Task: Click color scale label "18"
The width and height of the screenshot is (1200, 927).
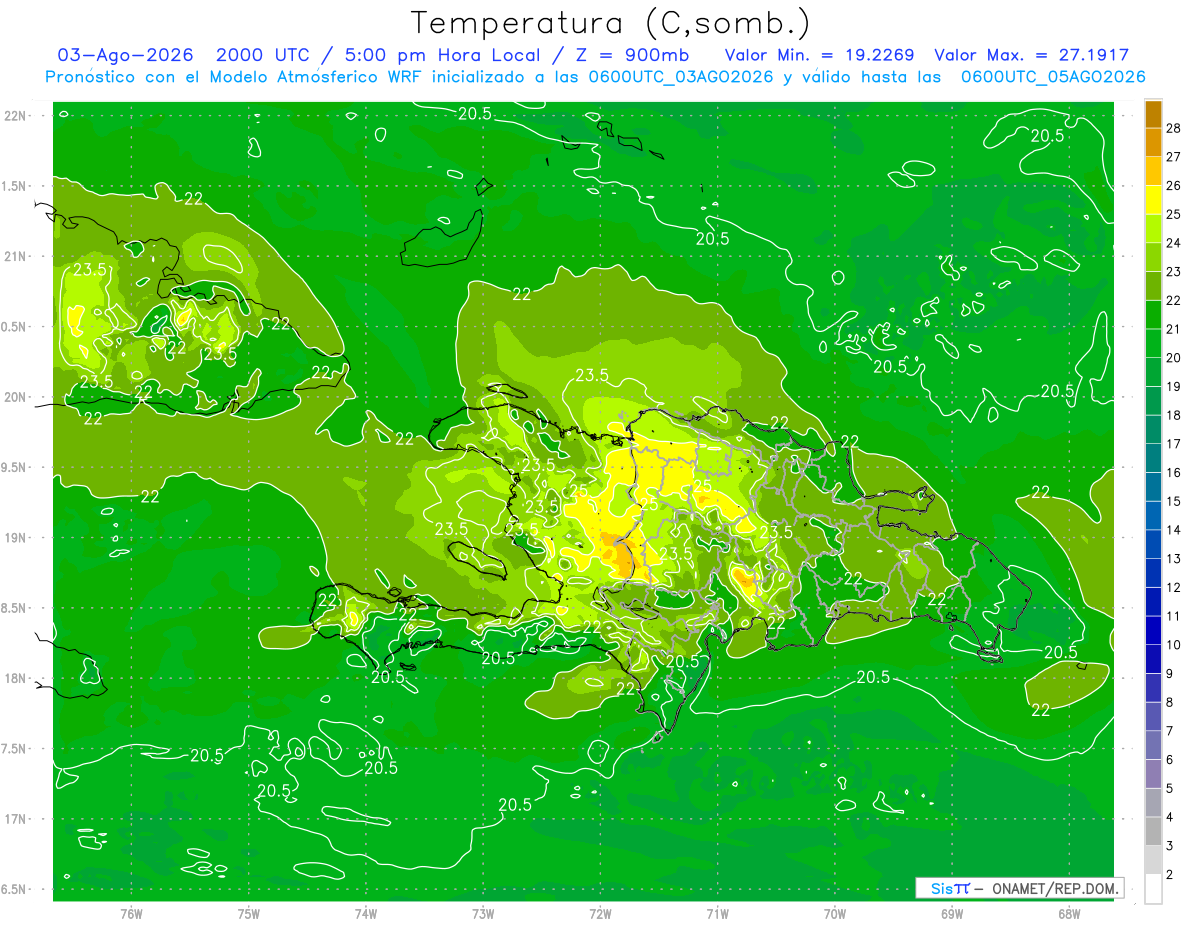Action: 1174,415
